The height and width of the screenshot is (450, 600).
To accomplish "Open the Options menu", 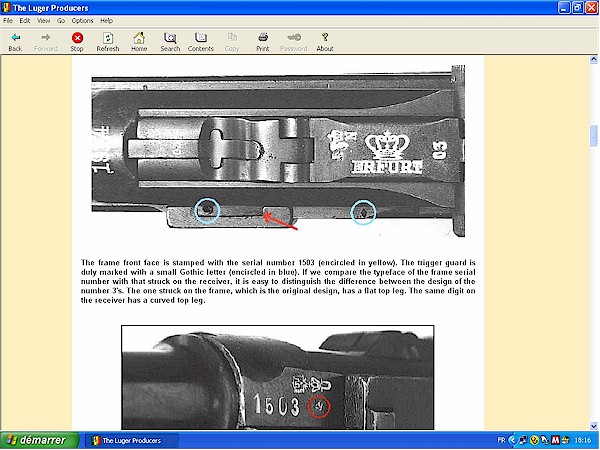I will [82, 21].
